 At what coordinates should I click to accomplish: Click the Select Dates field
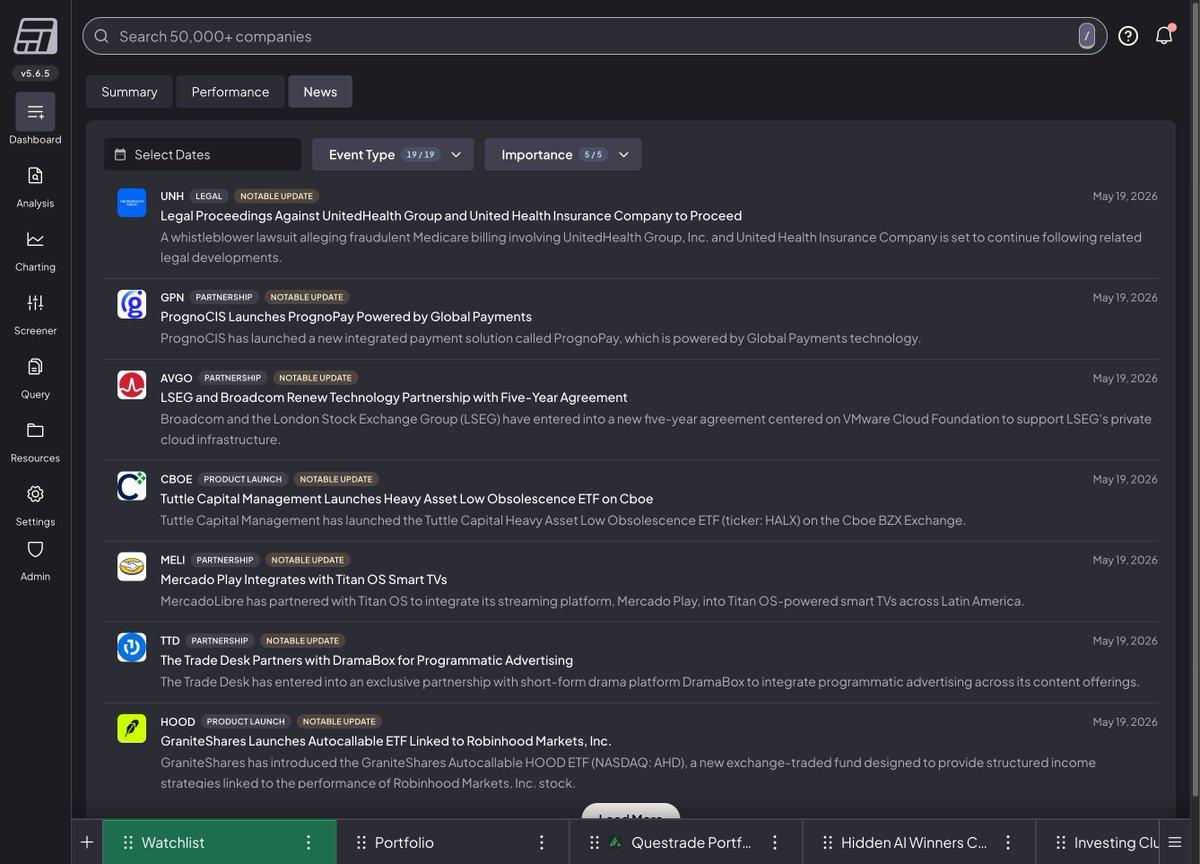pyautogui.click(x=202, y=154)
